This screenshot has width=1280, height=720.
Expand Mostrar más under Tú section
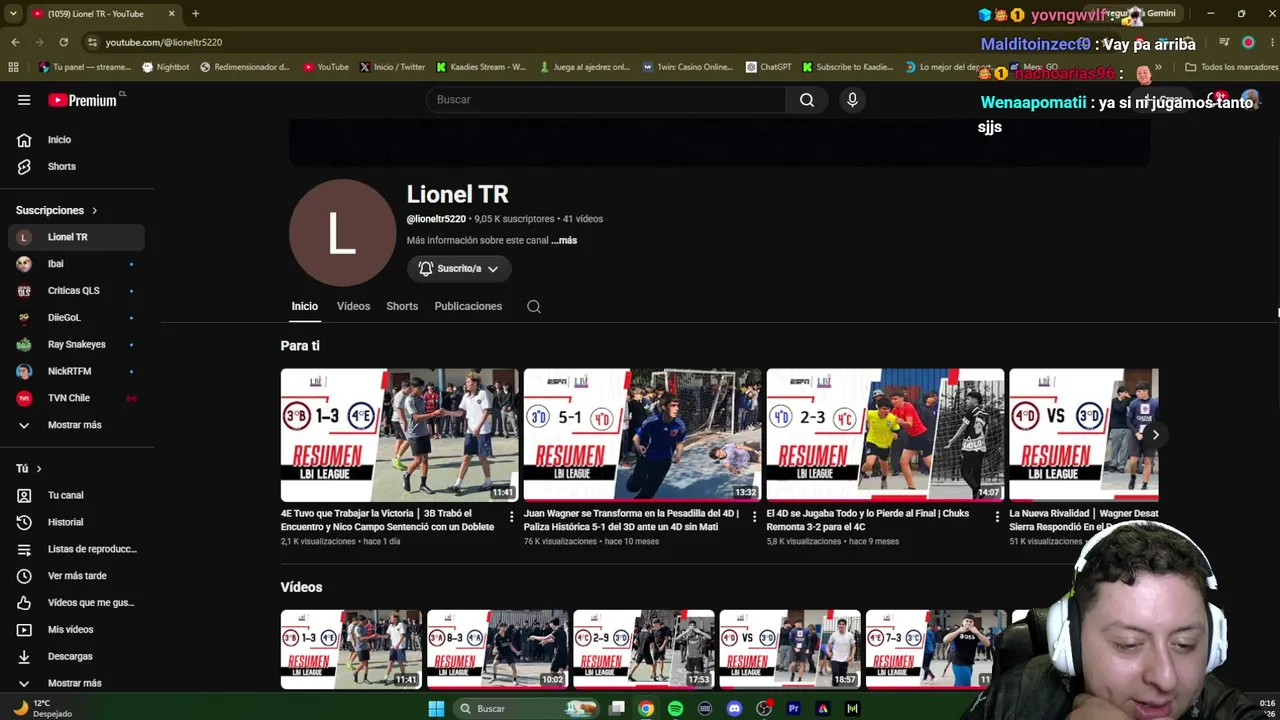coord(76,683)
